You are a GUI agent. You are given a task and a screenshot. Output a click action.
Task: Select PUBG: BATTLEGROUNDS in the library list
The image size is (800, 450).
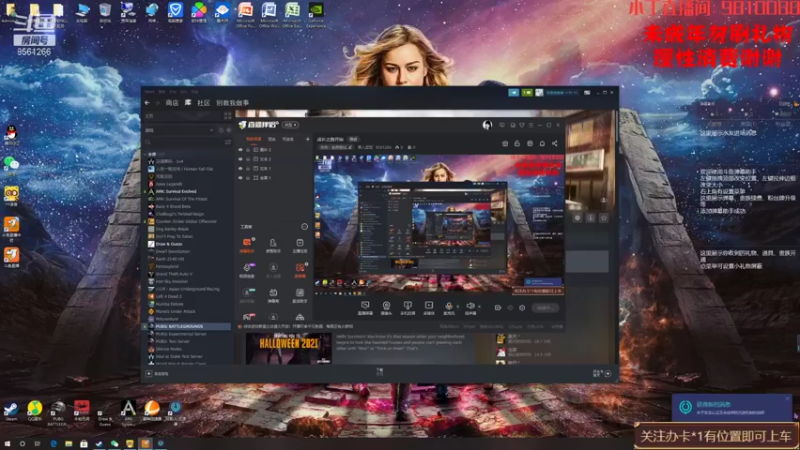pos(187,327)
